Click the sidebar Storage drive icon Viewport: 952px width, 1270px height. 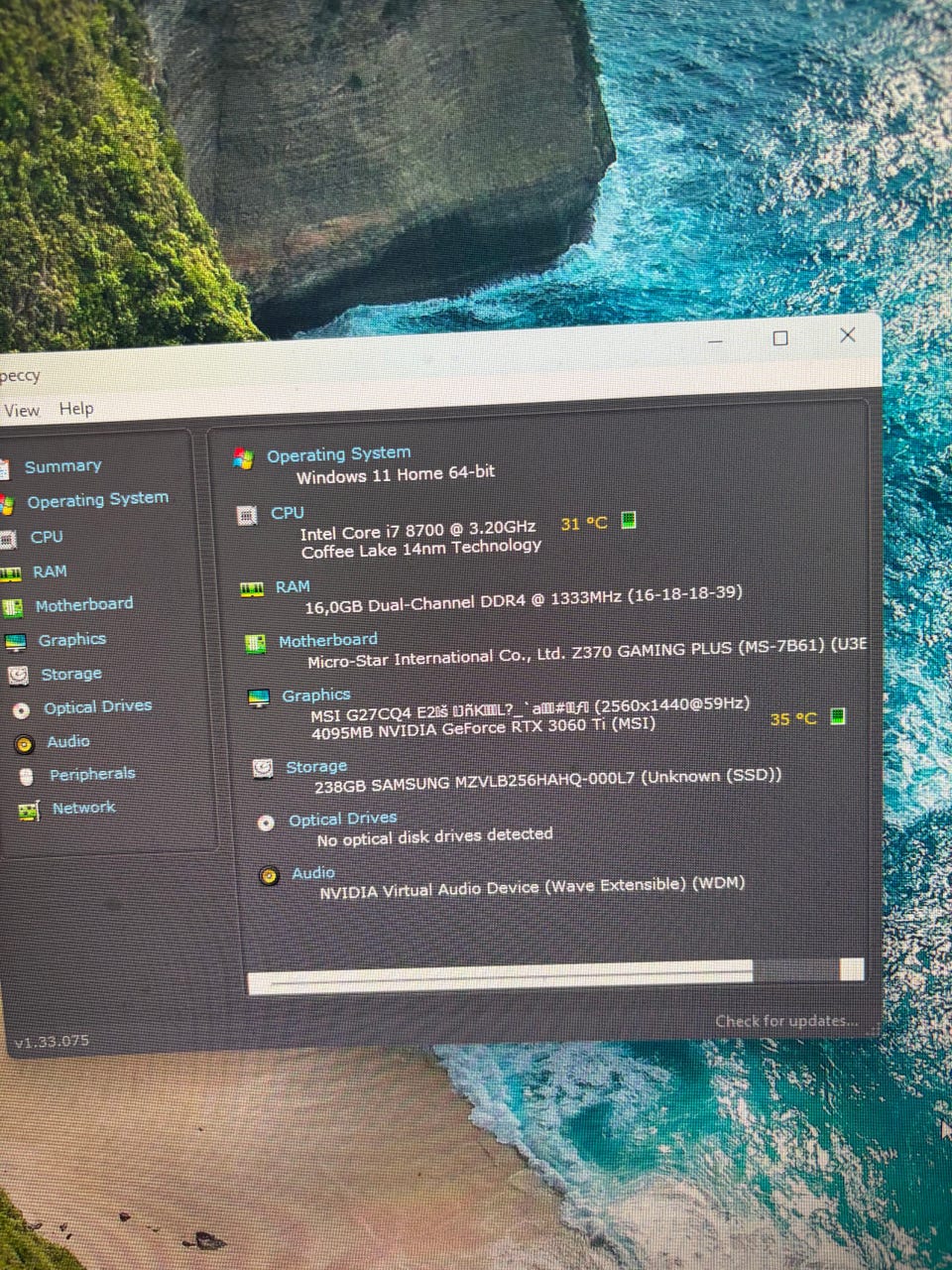click(18, 676)
